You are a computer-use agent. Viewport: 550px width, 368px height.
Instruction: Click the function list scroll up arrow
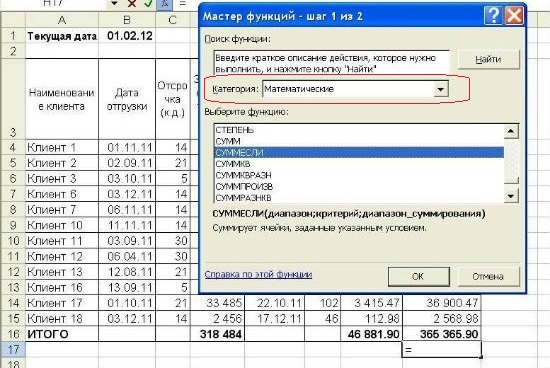coord(511,131)
